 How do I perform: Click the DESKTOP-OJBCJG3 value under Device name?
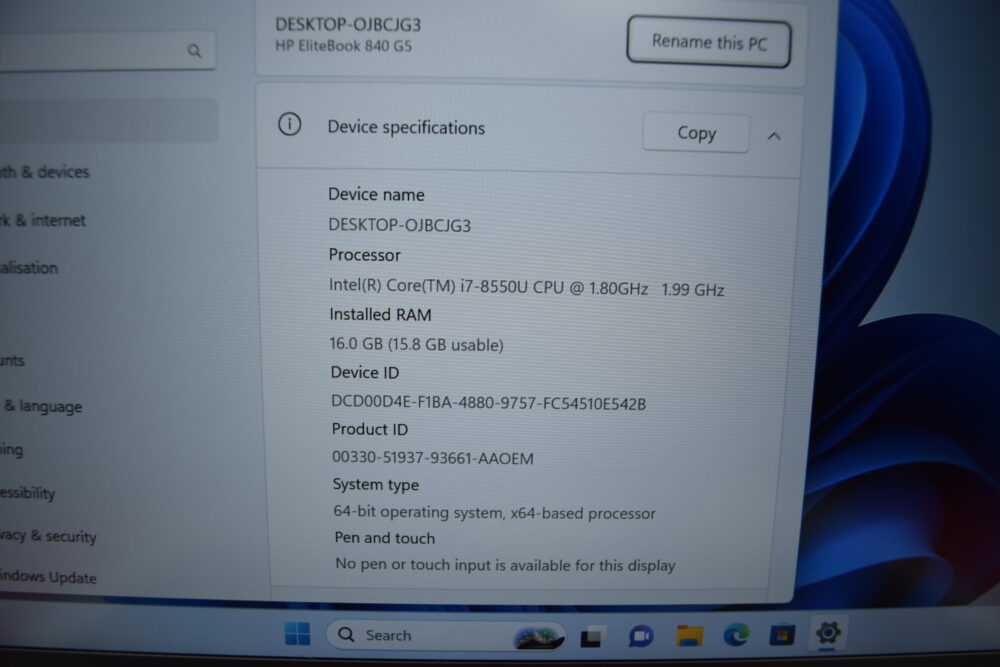point(399,225)
